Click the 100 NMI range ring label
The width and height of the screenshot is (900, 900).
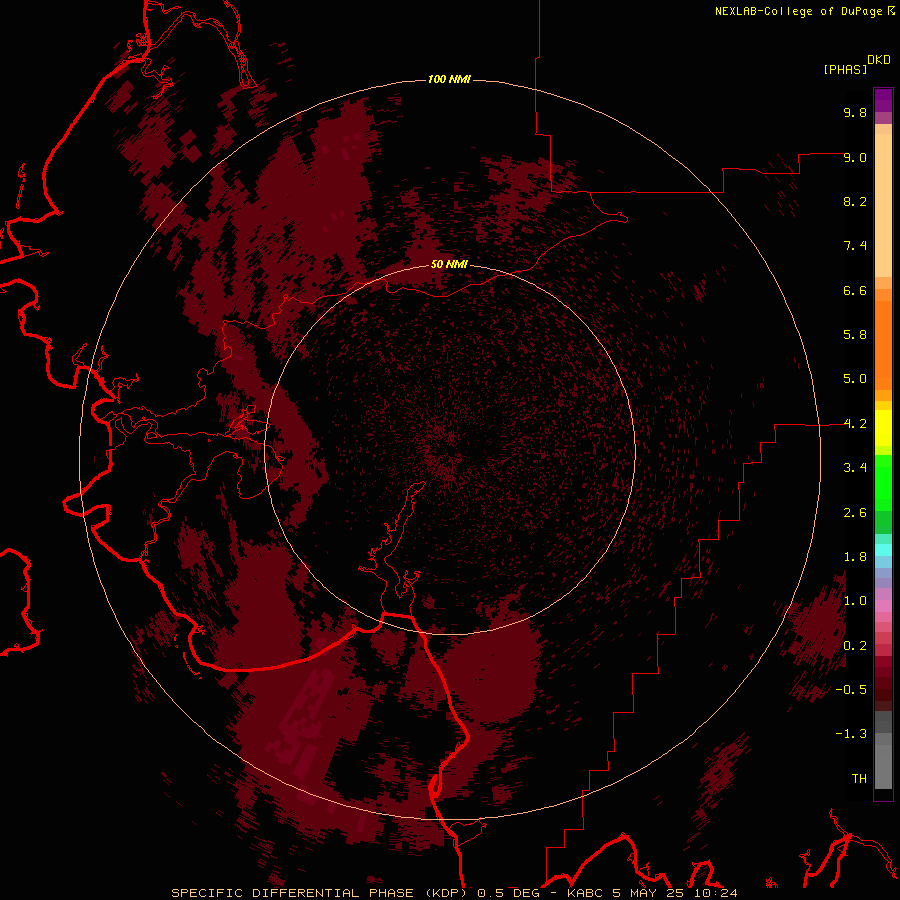(x=449, y=79)
